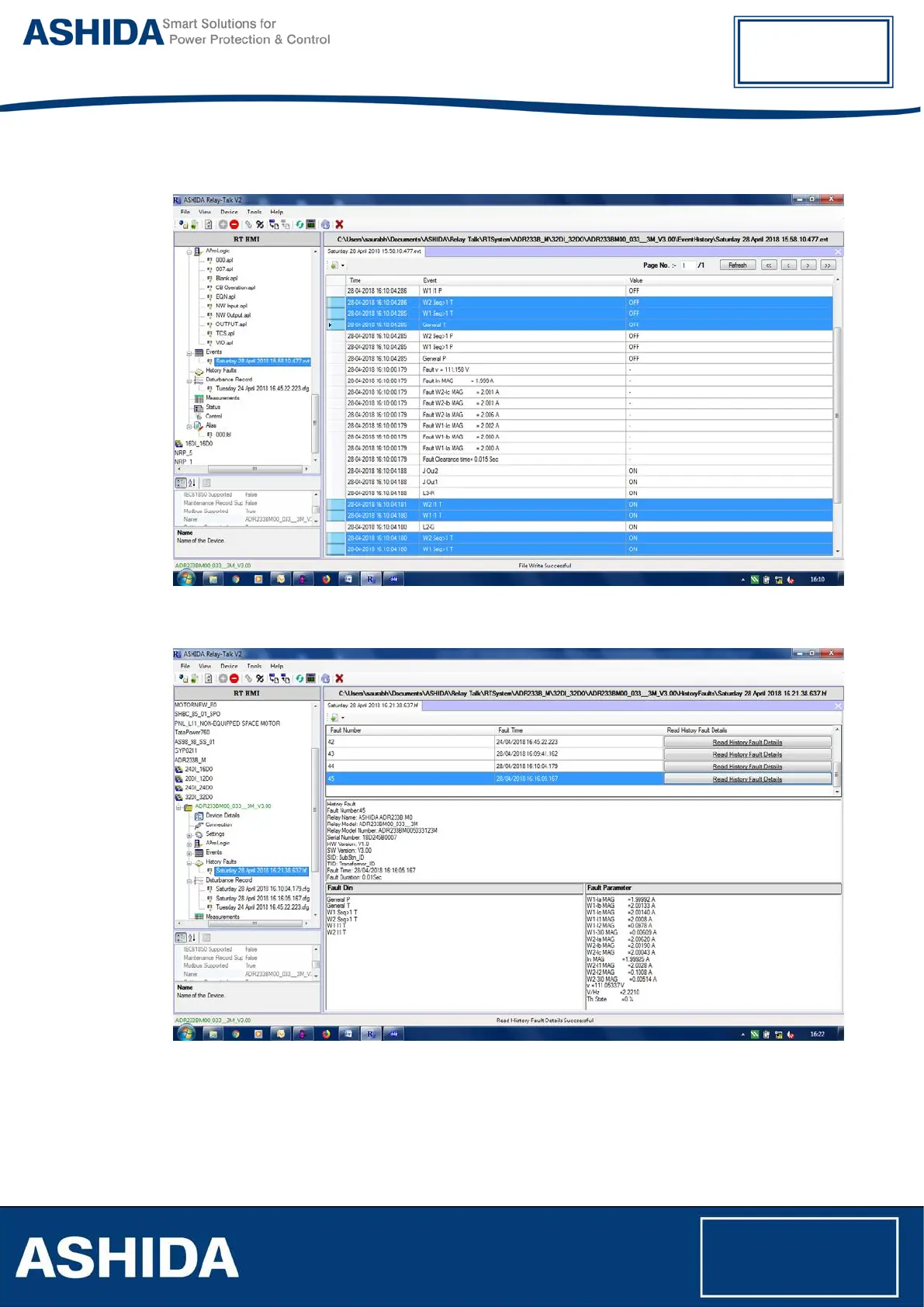The width and height of the screenshot is (924, 1307).
Task: Collapse History Faults node in lower window tree
Action: [189, 862]
